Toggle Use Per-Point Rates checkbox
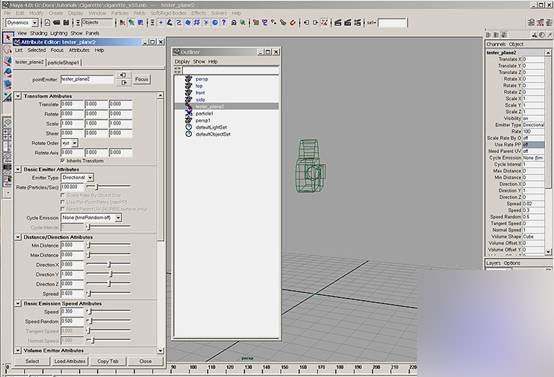The image size is (554, 377). (x=63, y=202)
